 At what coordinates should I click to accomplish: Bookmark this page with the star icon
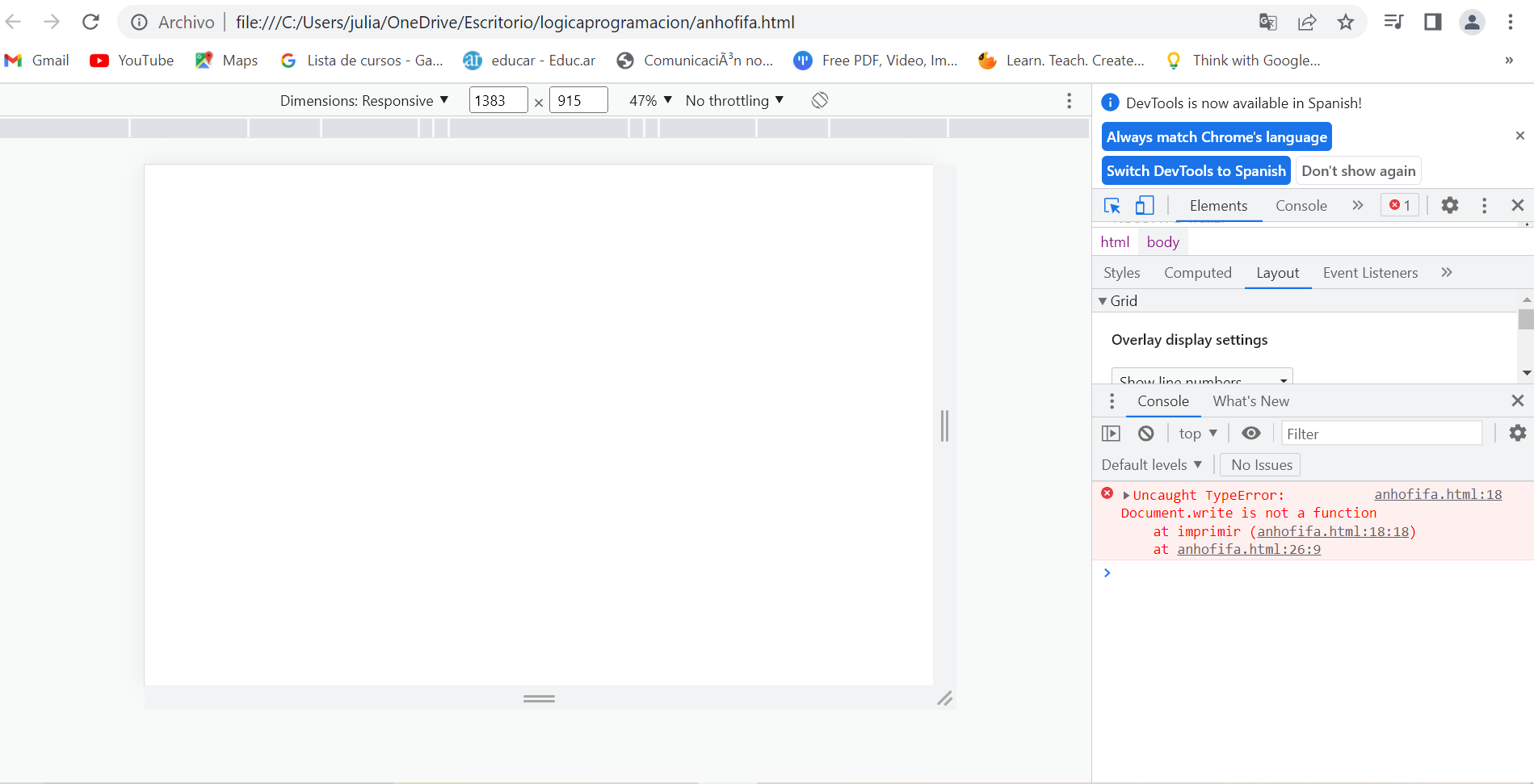[x=1346, y=22]
